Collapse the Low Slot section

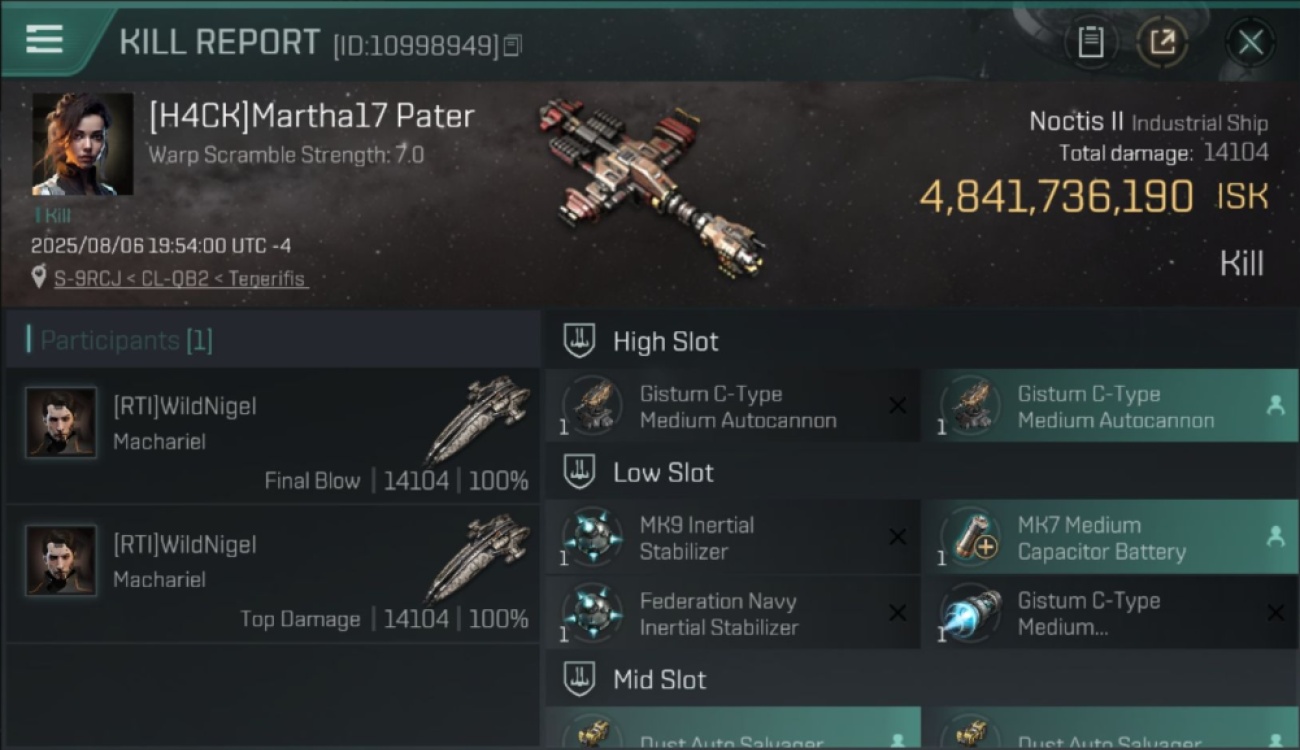click(x=580, y=472)
